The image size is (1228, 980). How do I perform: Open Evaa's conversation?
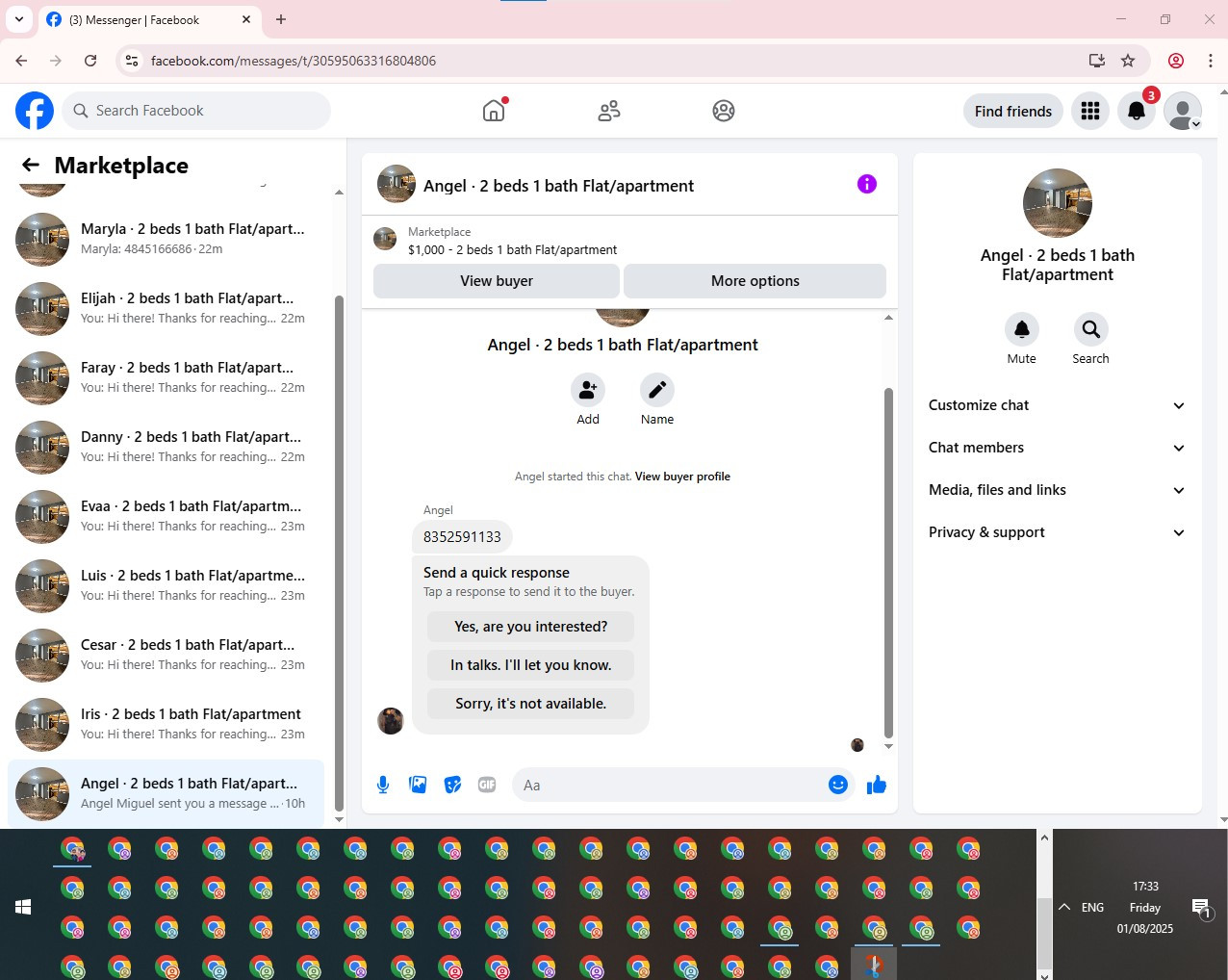click(166, 516)
